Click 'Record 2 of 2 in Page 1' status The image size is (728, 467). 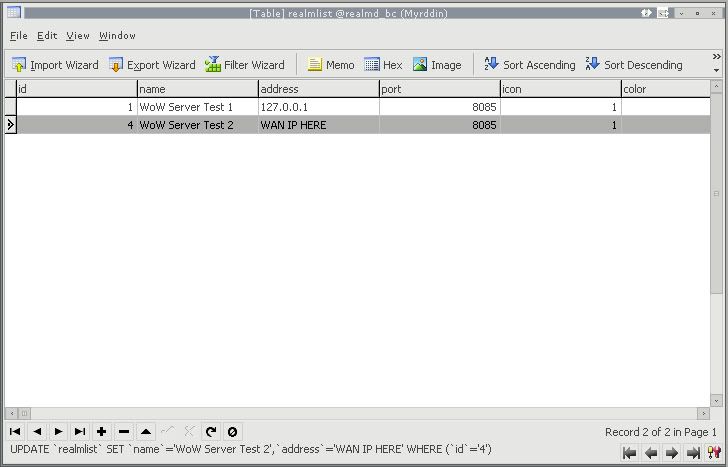click(661, 432)
